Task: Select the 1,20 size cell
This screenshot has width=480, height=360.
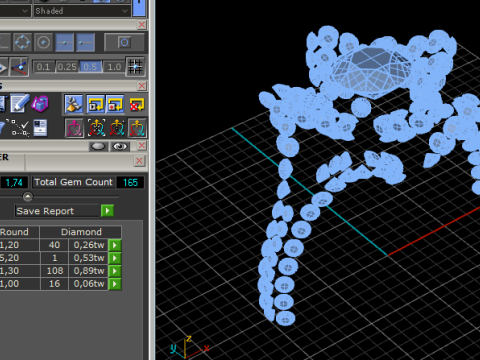Action: (x=19, y=245)
